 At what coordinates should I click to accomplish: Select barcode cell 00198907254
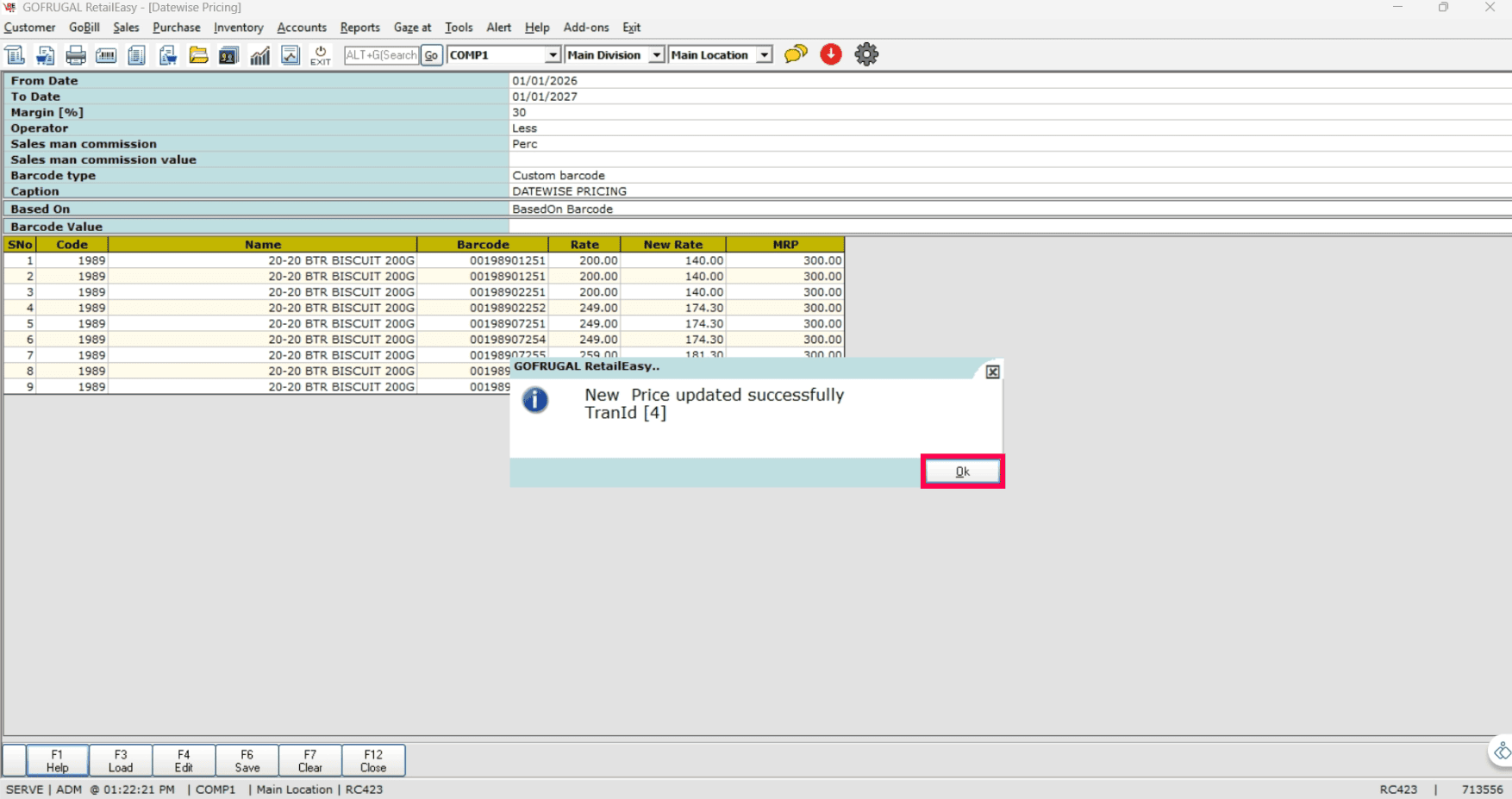pyautogui.click(x=483, y=340)
